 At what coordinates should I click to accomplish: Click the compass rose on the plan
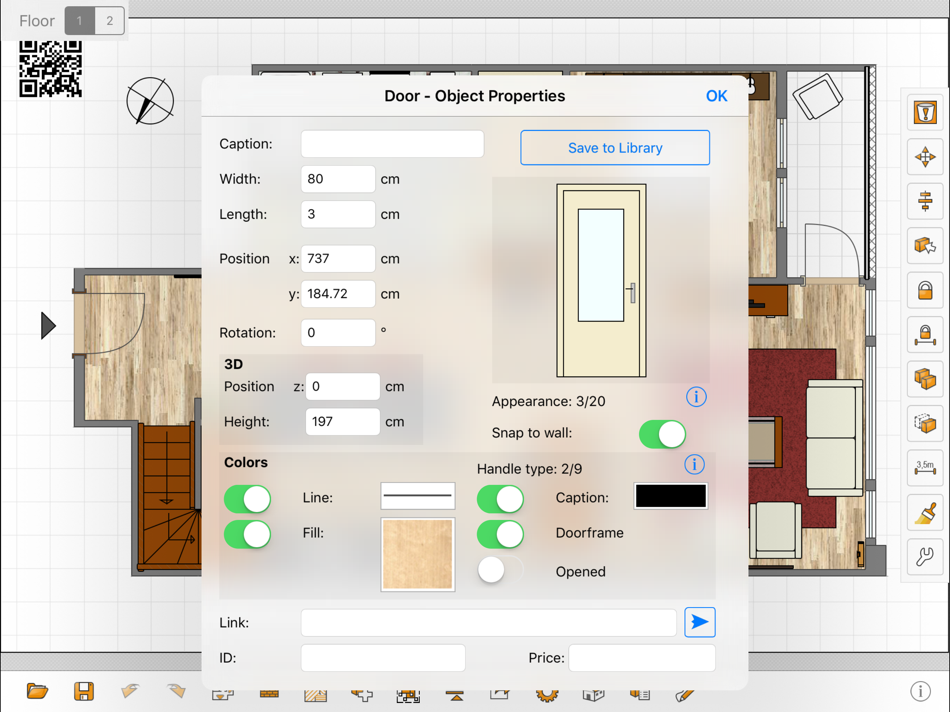coord(150,101)
